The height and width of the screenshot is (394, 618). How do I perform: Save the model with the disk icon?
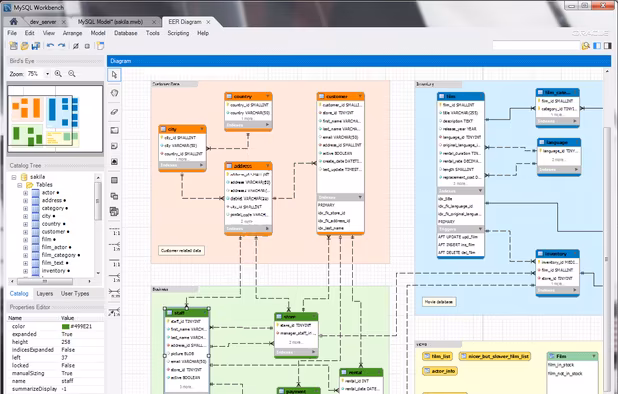(36, 46)
